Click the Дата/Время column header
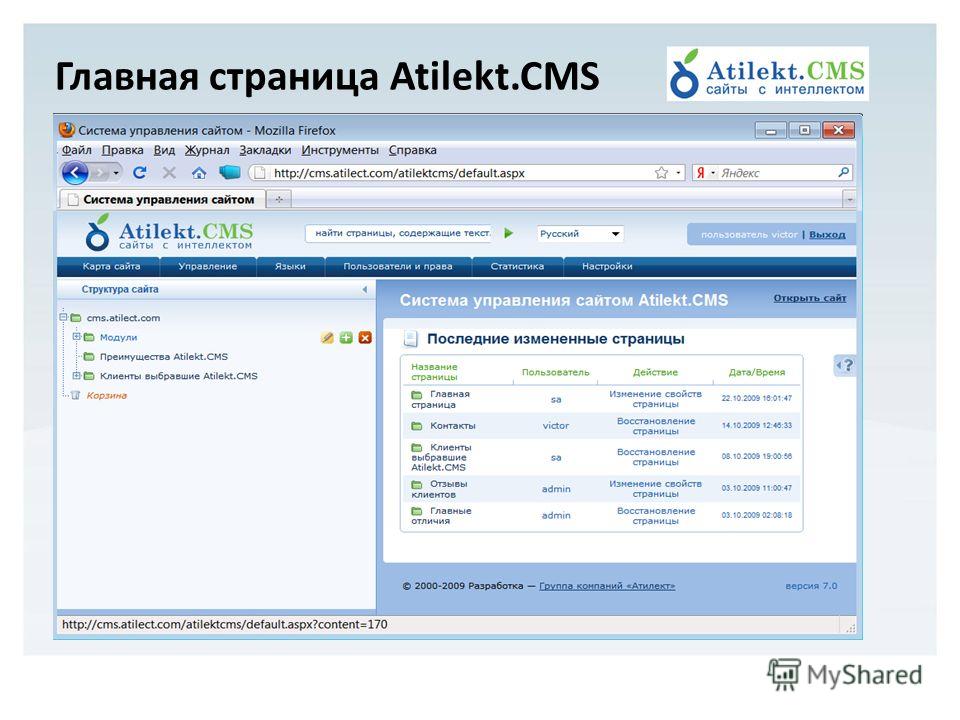960x720 pixels. [757, 372]
